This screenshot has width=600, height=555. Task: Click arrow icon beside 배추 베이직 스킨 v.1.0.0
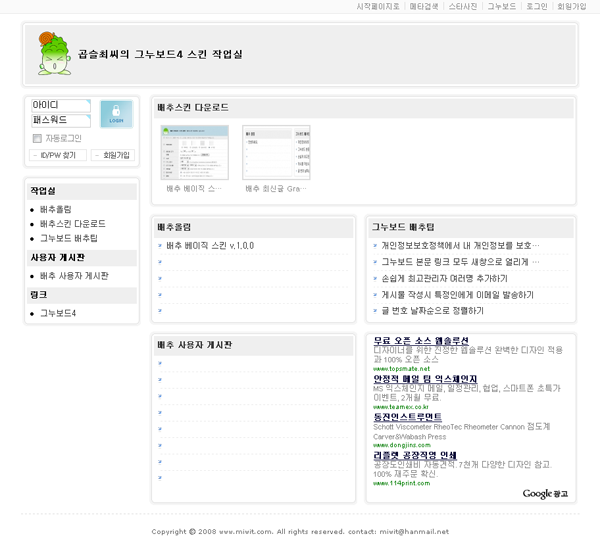tap(160, 246)
